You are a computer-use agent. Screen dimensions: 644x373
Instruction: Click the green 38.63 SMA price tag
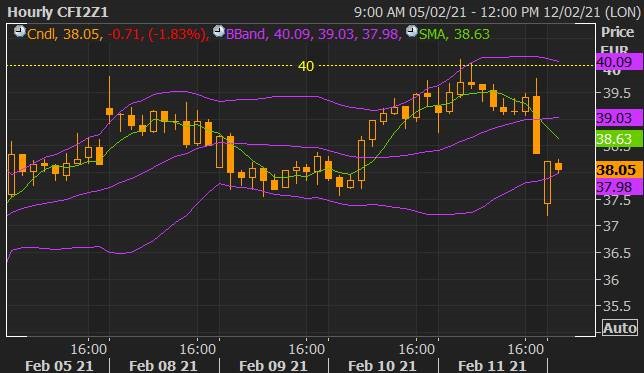(619, 139)
